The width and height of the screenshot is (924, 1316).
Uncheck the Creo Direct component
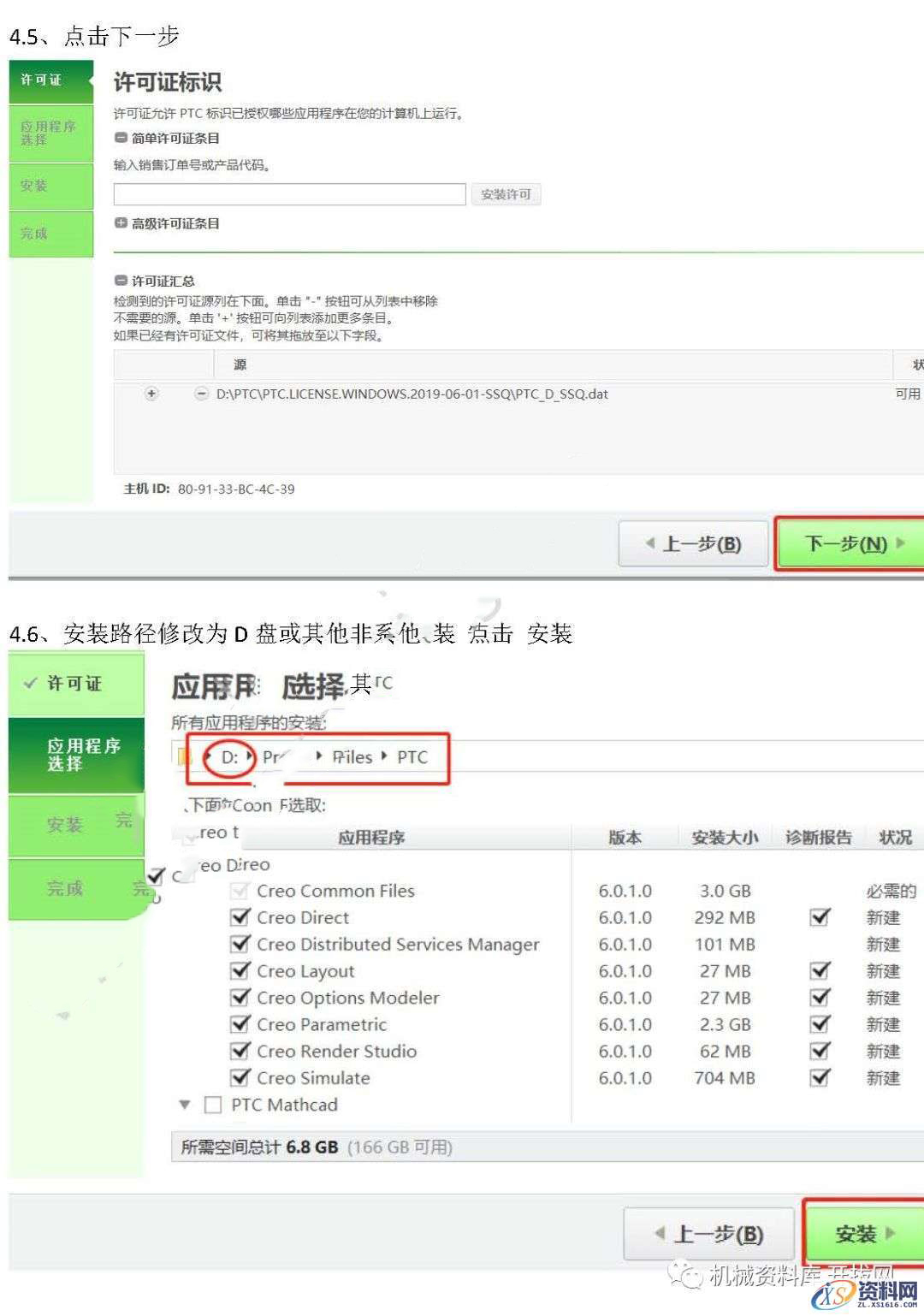pos(240,917)
